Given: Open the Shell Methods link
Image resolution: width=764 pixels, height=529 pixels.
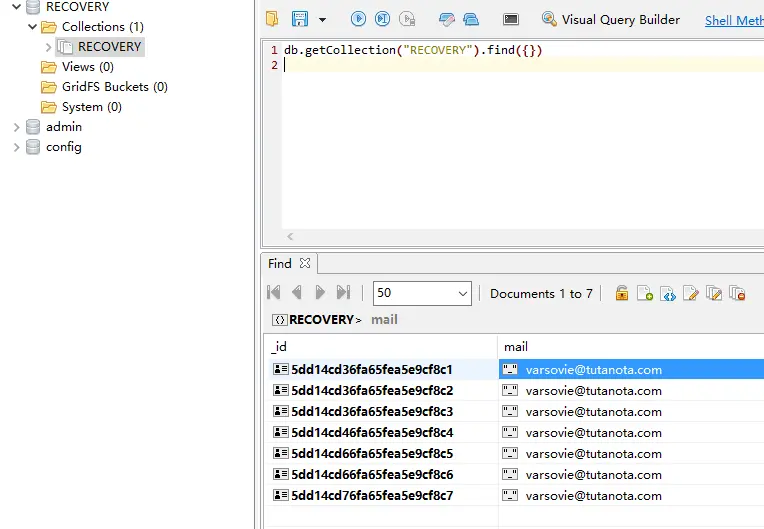Looking at the screenshot, I should click(x=734, y=20).
